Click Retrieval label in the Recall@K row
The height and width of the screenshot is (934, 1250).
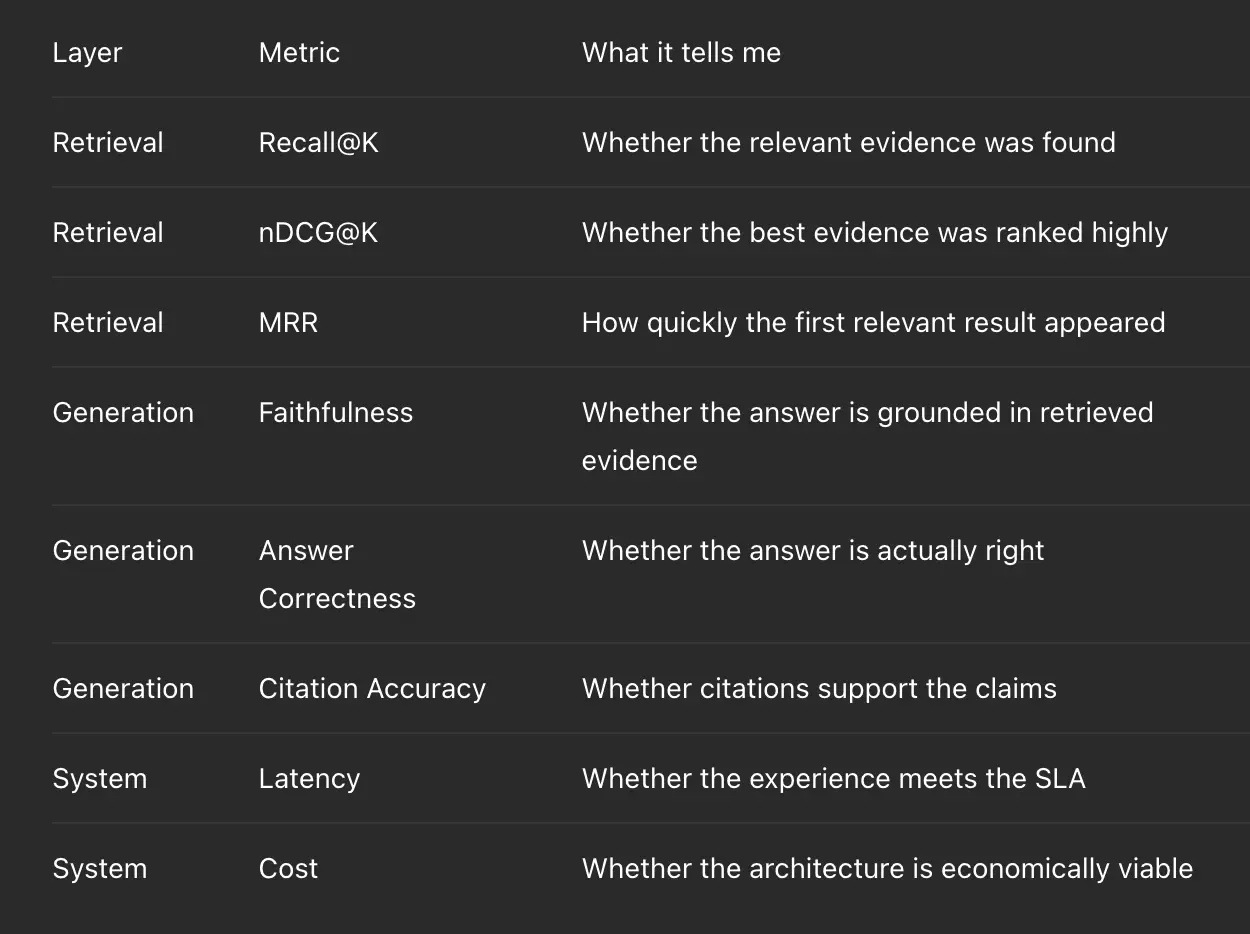coord(108,143)
